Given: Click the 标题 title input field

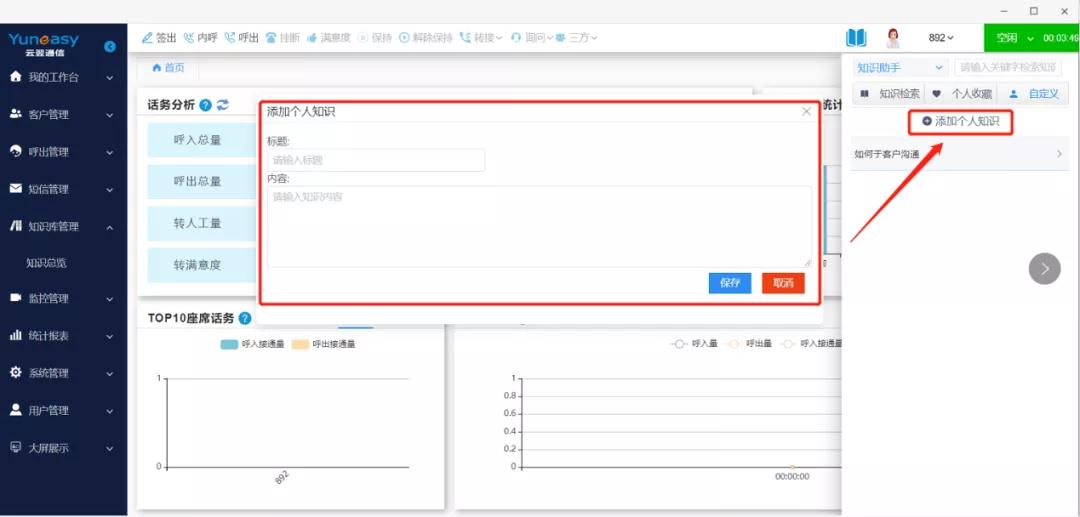Looking at the screenshot, I should [x=376, y=160].
